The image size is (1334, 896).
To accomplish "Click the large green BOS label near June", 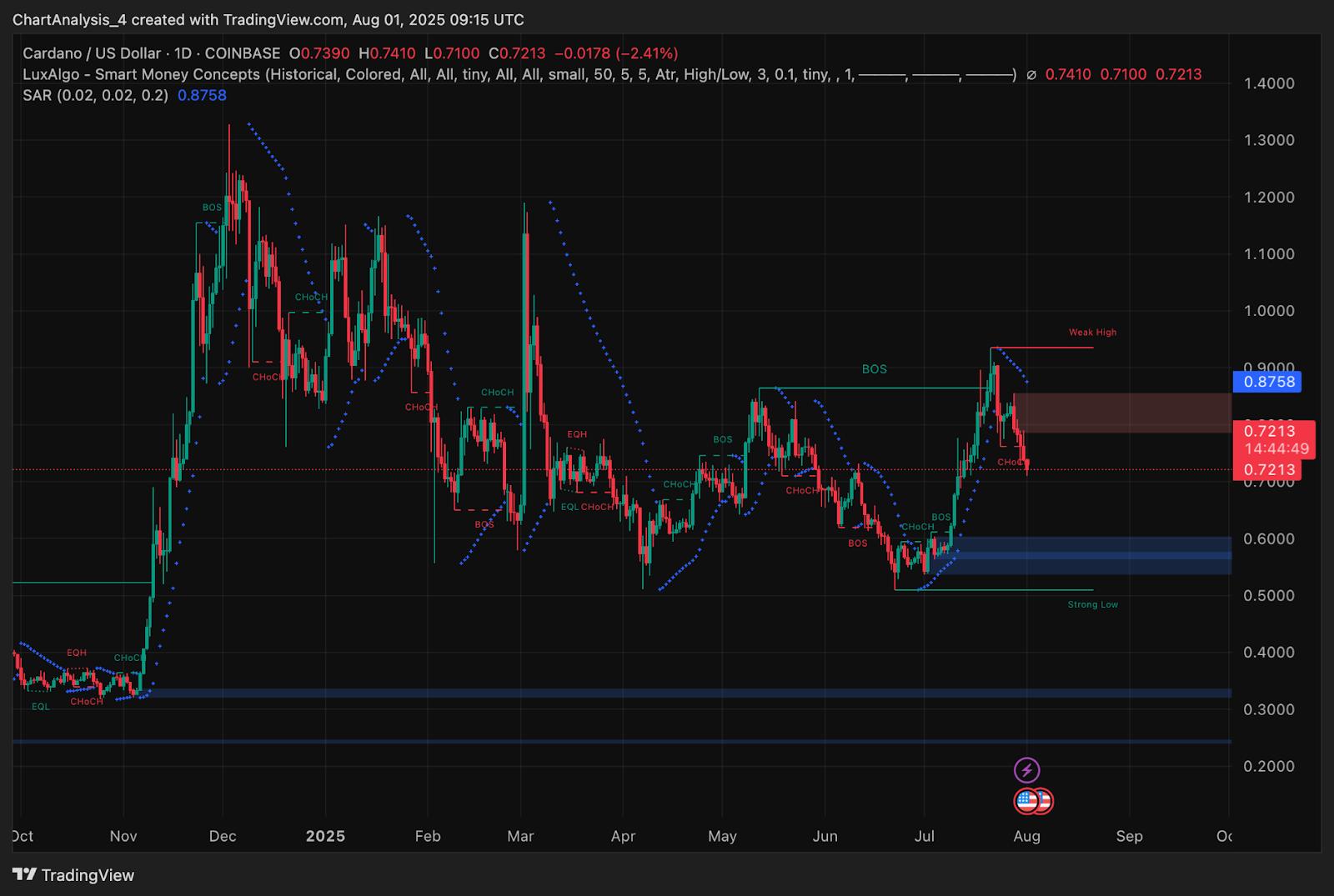I will click(x=874, y=369).
